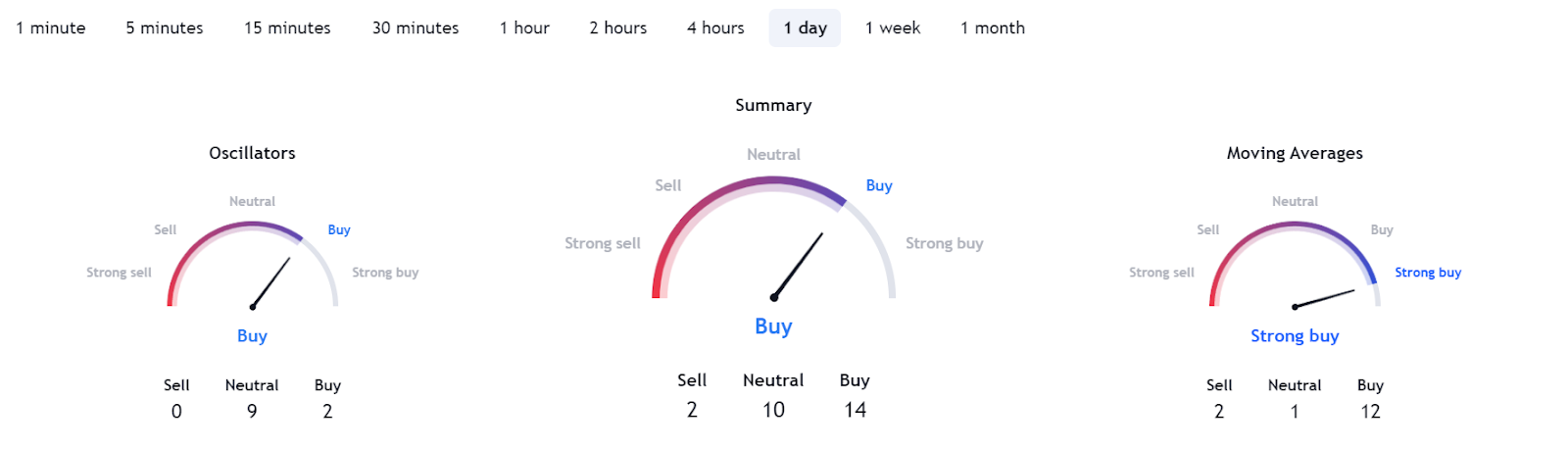Click the Summary gauge needle
Screen dimensions: 1568x451
pyautogui.click(x=798, y=266)
